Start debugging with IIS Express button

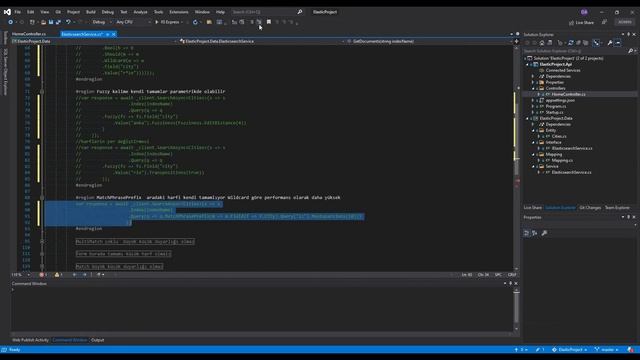168,22
